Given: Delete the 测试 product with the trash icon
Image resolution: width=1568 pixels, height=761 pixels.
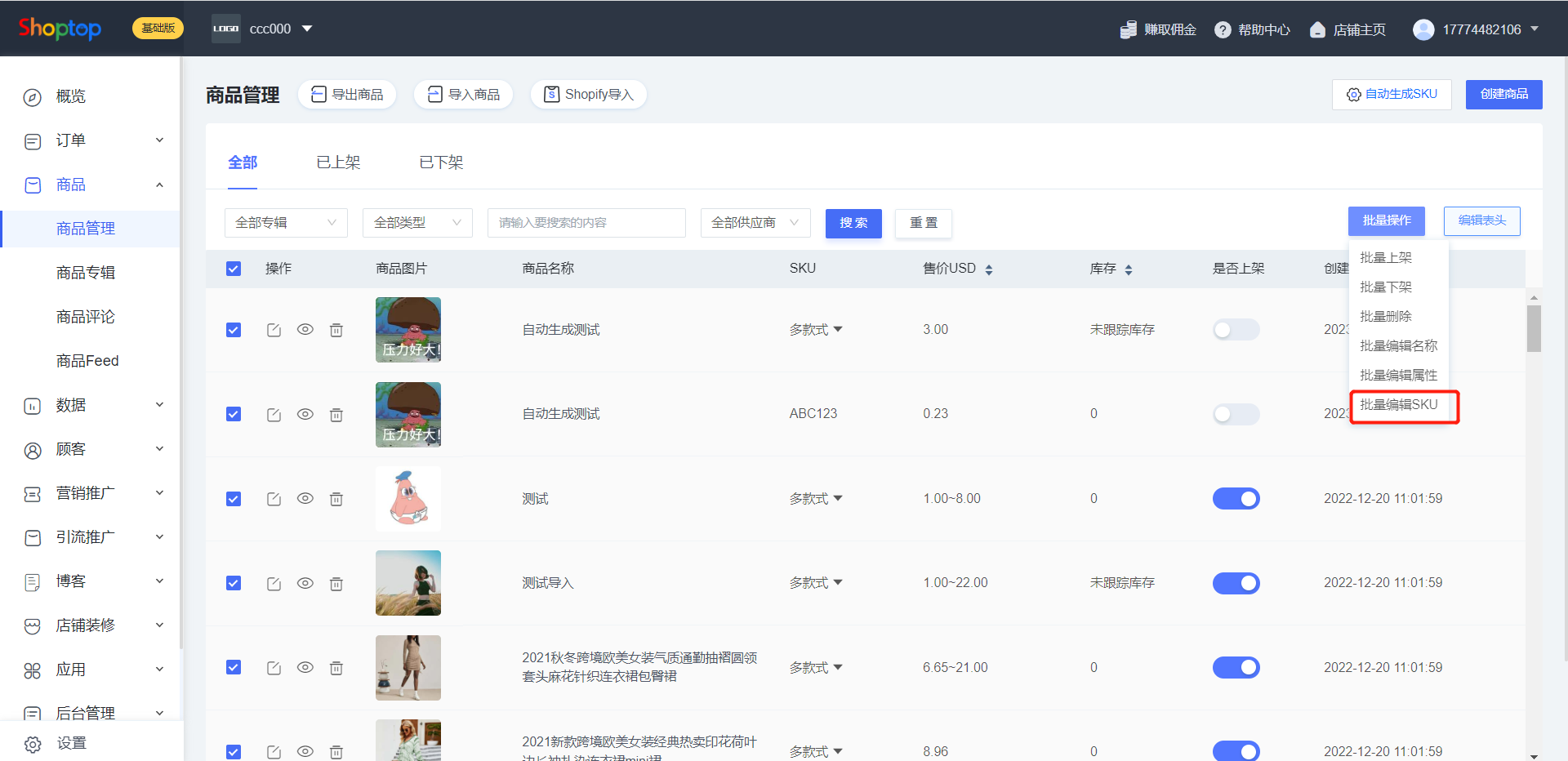Looking at the screenshot, I should (336, 498).
